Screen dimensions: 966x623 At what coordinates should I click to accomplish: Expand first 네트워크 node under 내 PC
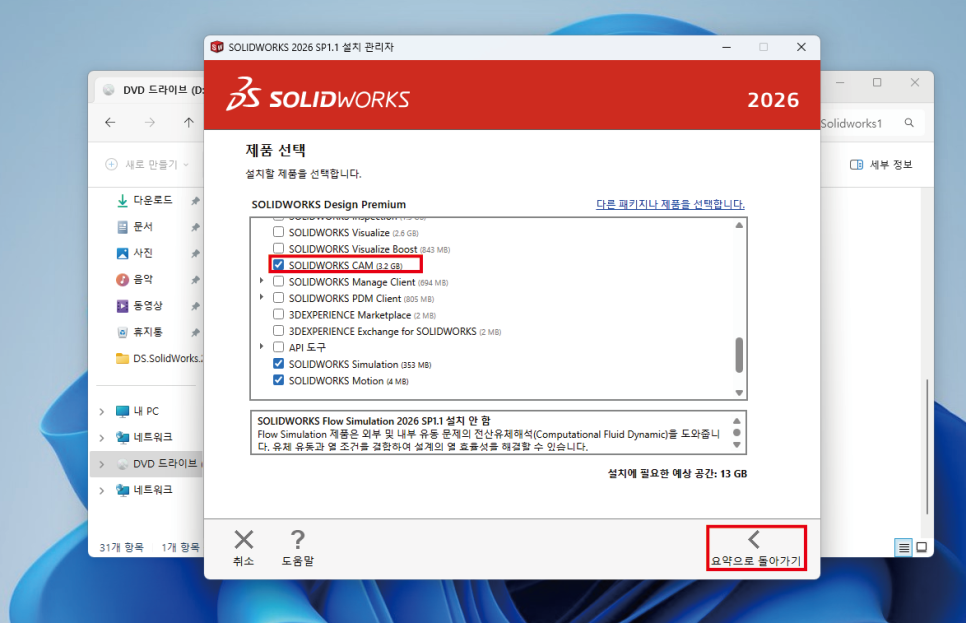click(x=102, y=438)
